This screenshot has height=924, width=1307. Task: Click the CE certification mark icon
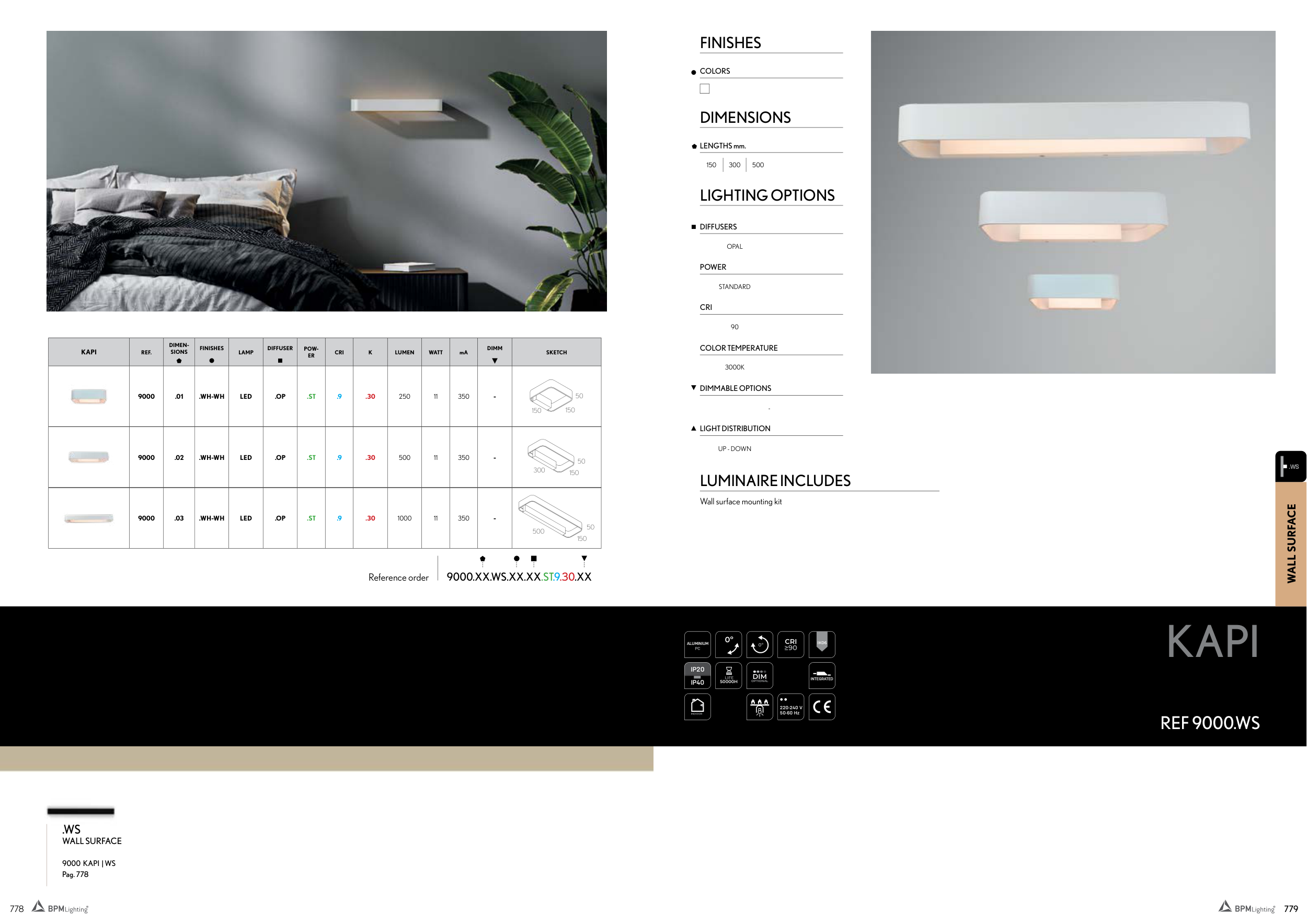pos(821,707)
